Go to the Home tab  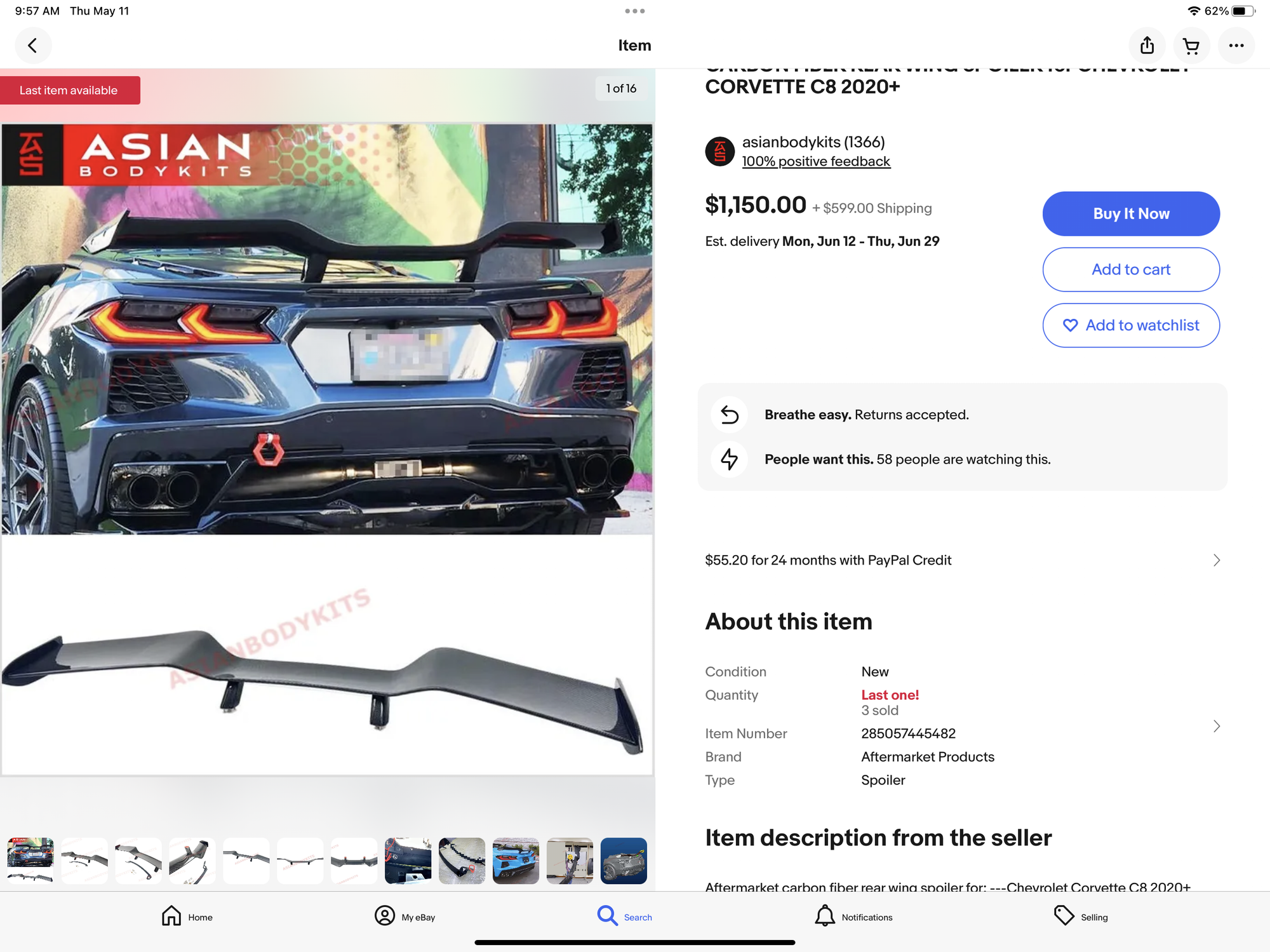[x=187, y=916]
